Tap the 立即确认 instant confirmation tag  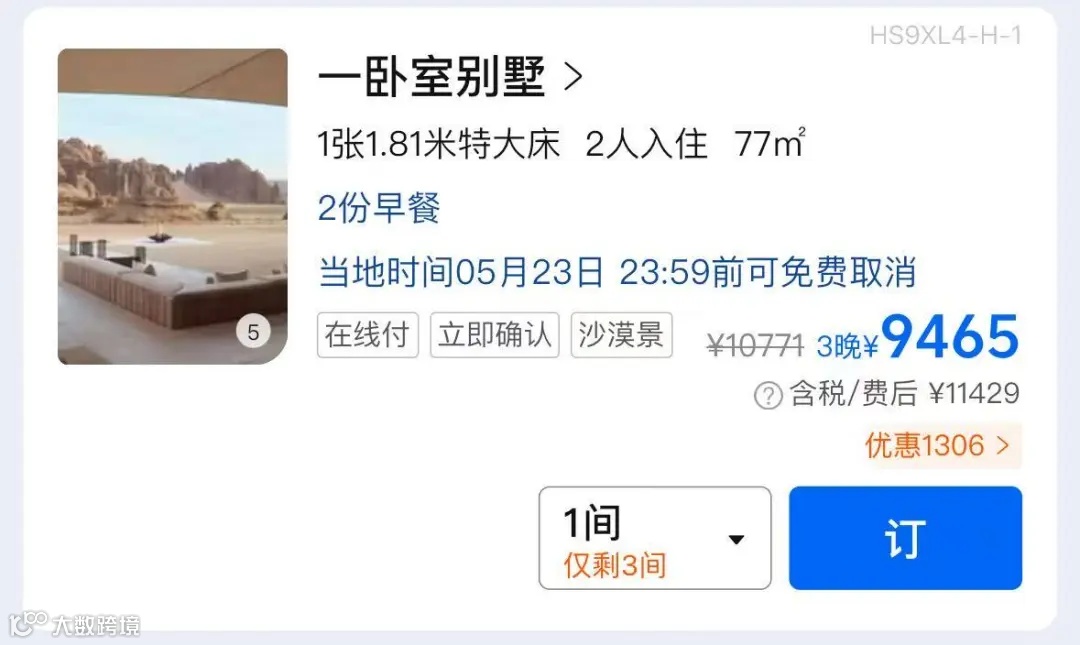[x=495, y=335]
